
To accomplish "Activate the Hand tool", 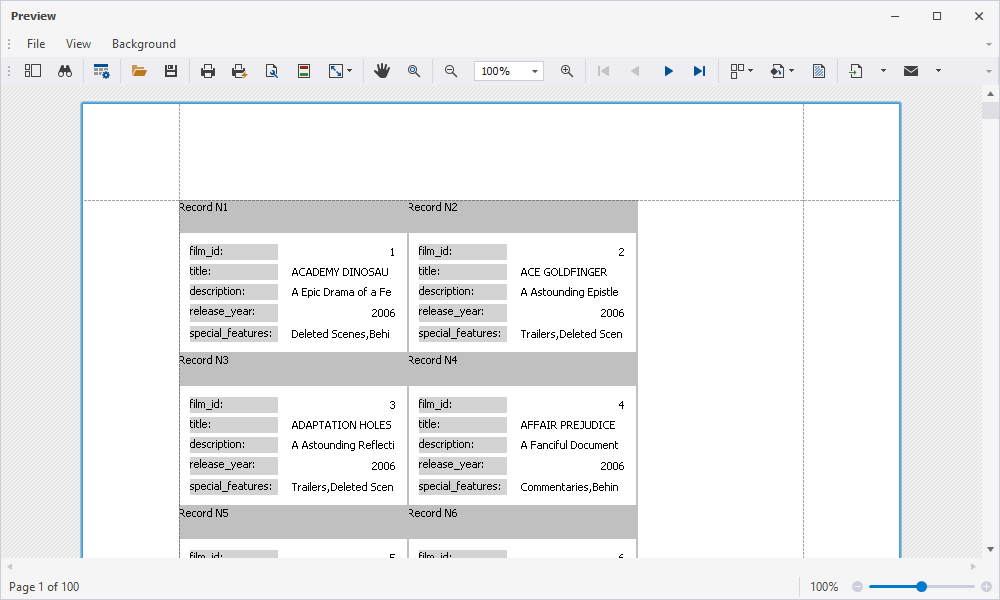I will point(382,71).
